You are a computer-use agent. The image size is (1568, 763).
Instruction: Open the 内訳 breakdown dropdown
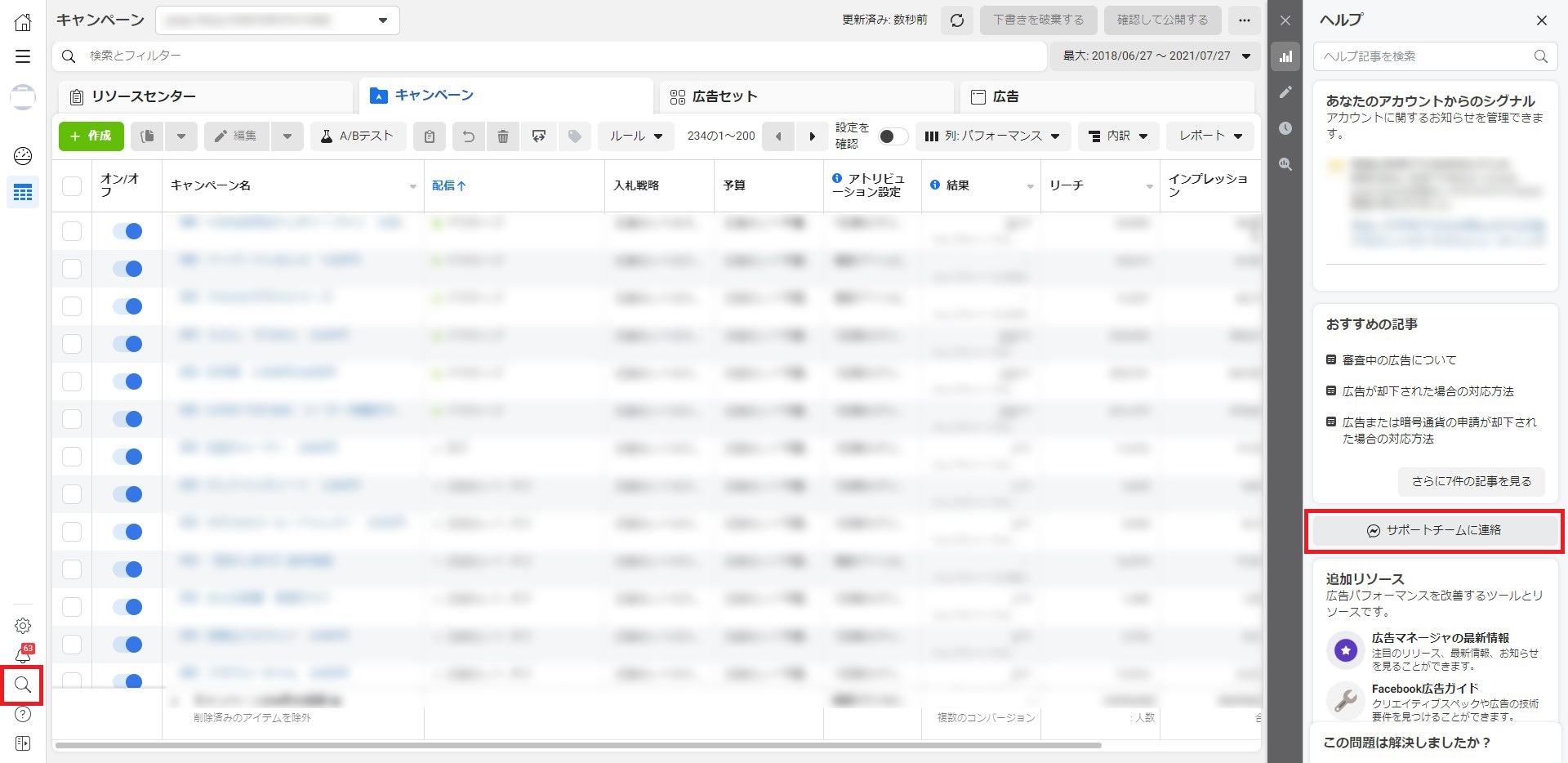[x=1118, y=136]
